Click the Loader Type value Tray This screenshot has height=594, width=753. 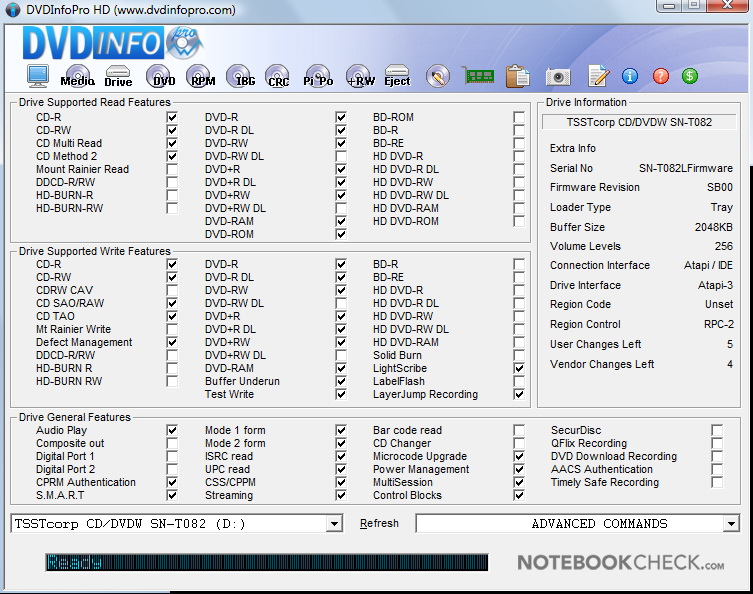[722, 207]
